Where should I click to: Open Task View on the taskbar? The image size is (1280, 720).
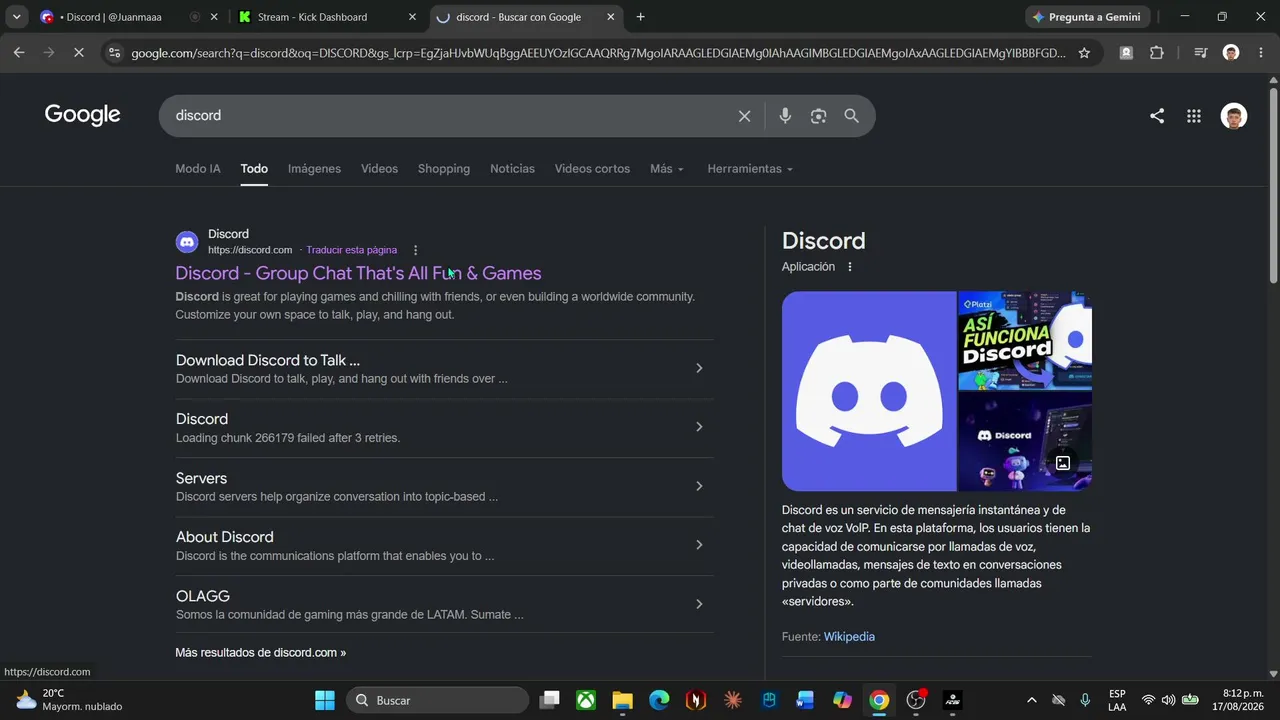(x=549, y=700)
